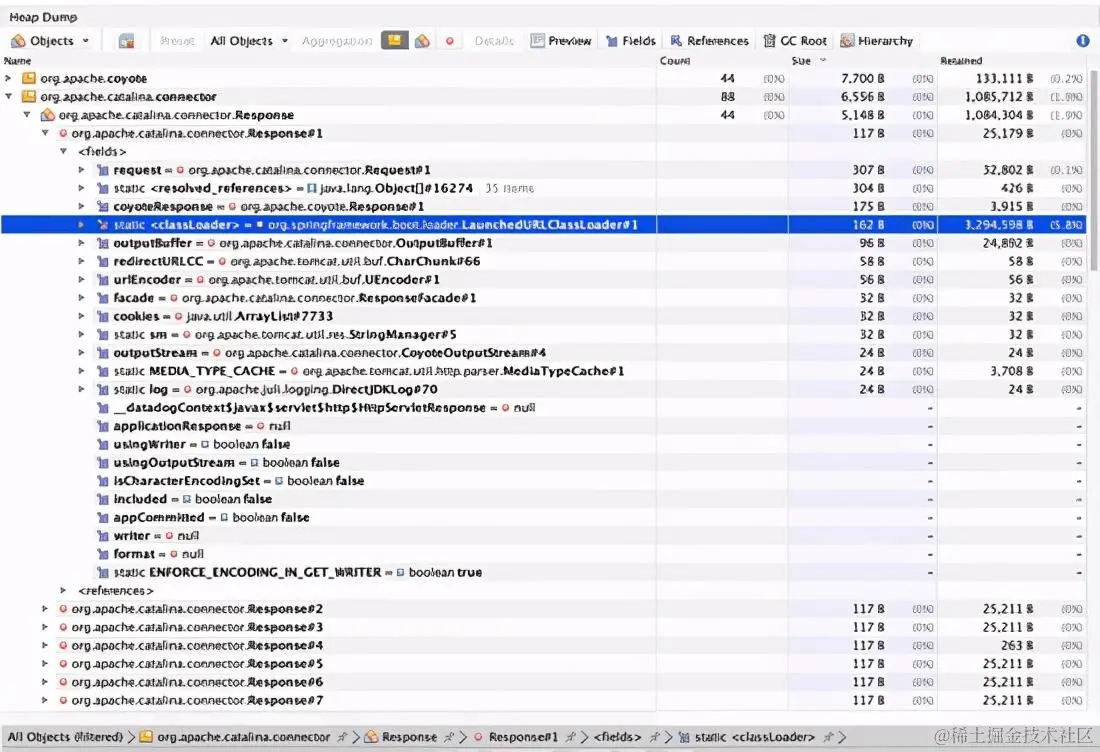
Task: Select the packages aggregation icon
Action: pyautogui.click(x=395, y=41)
